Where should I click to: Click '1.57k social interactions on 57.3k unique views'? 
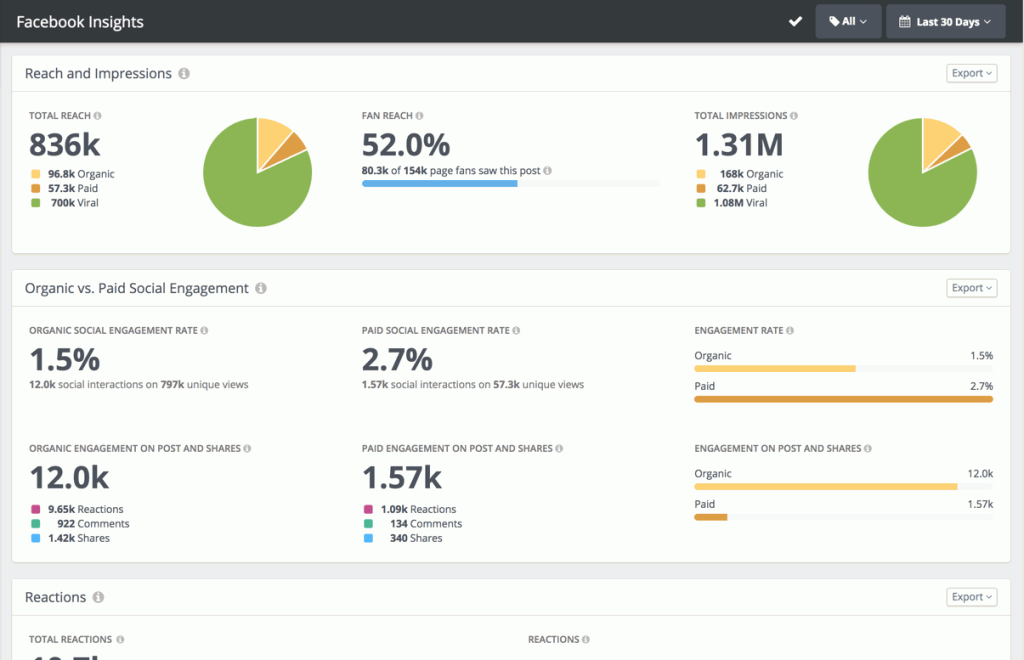tap(473, 385)
